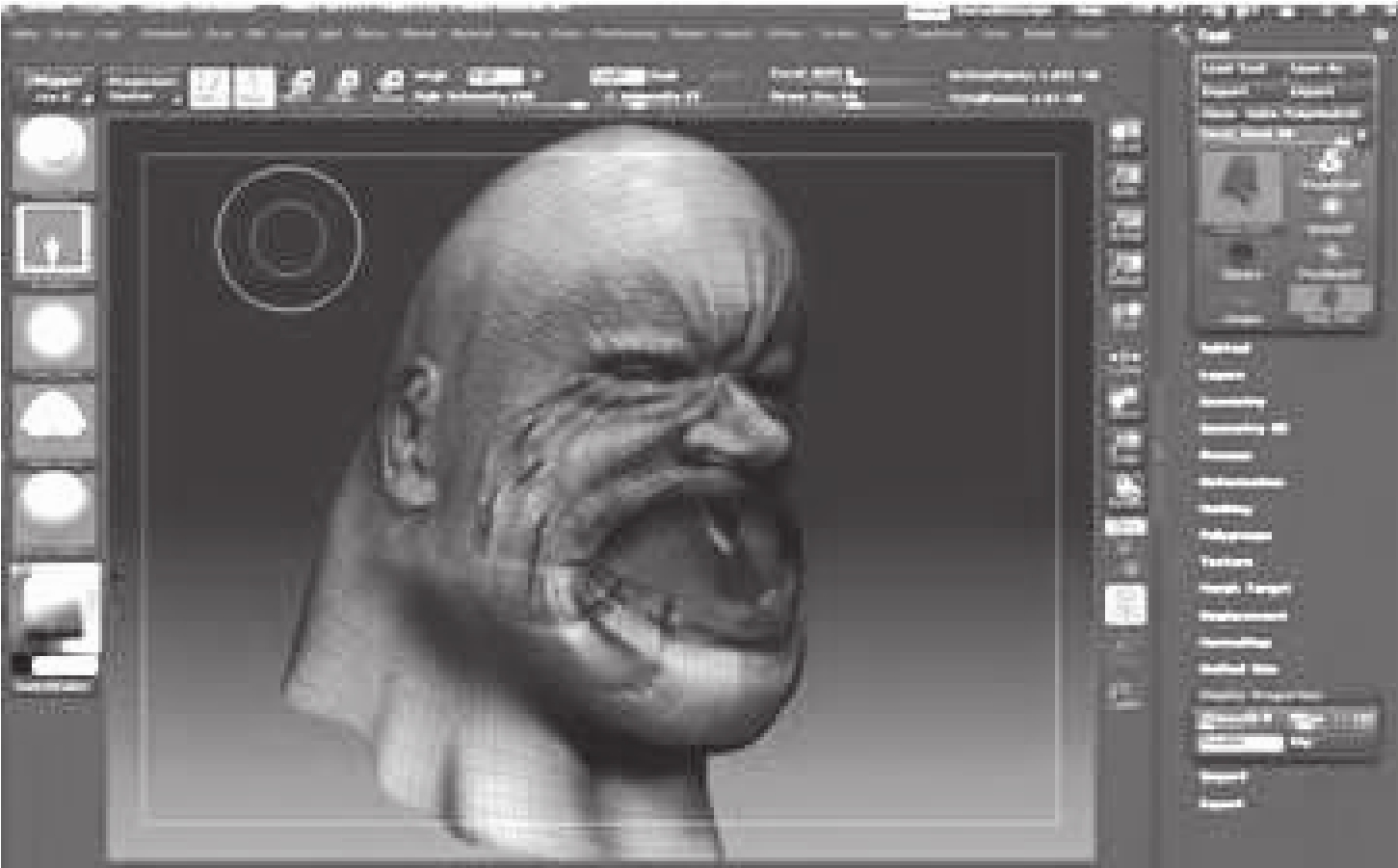Activate Rotate transform mode in top shelf
Image resolution: width=1398 pixels, height=868 pixels.
(388, 88)
